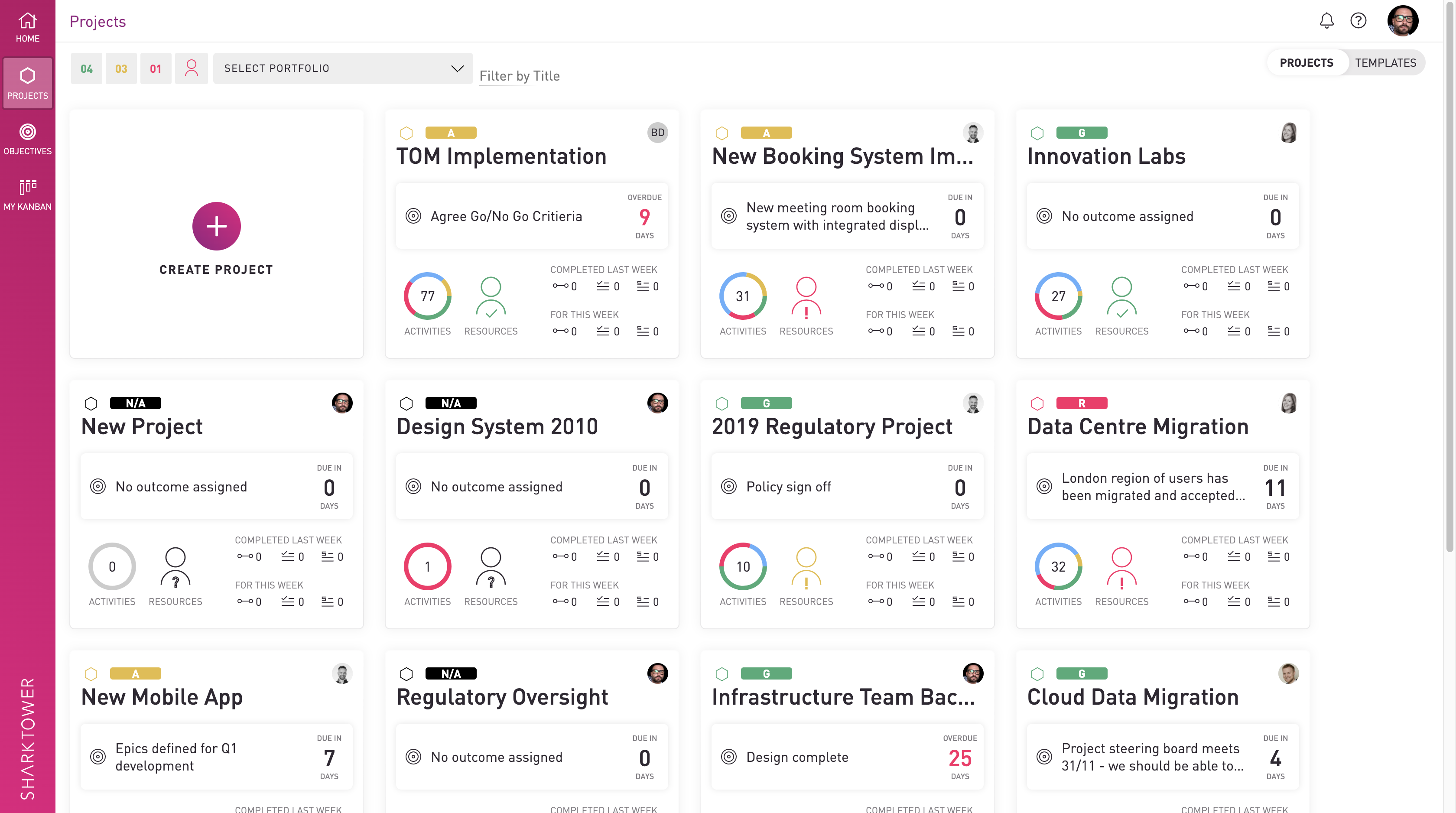Click the target icon beside Policy sign off
Viewport: 1456px width, 813px height.
(728, 486)
